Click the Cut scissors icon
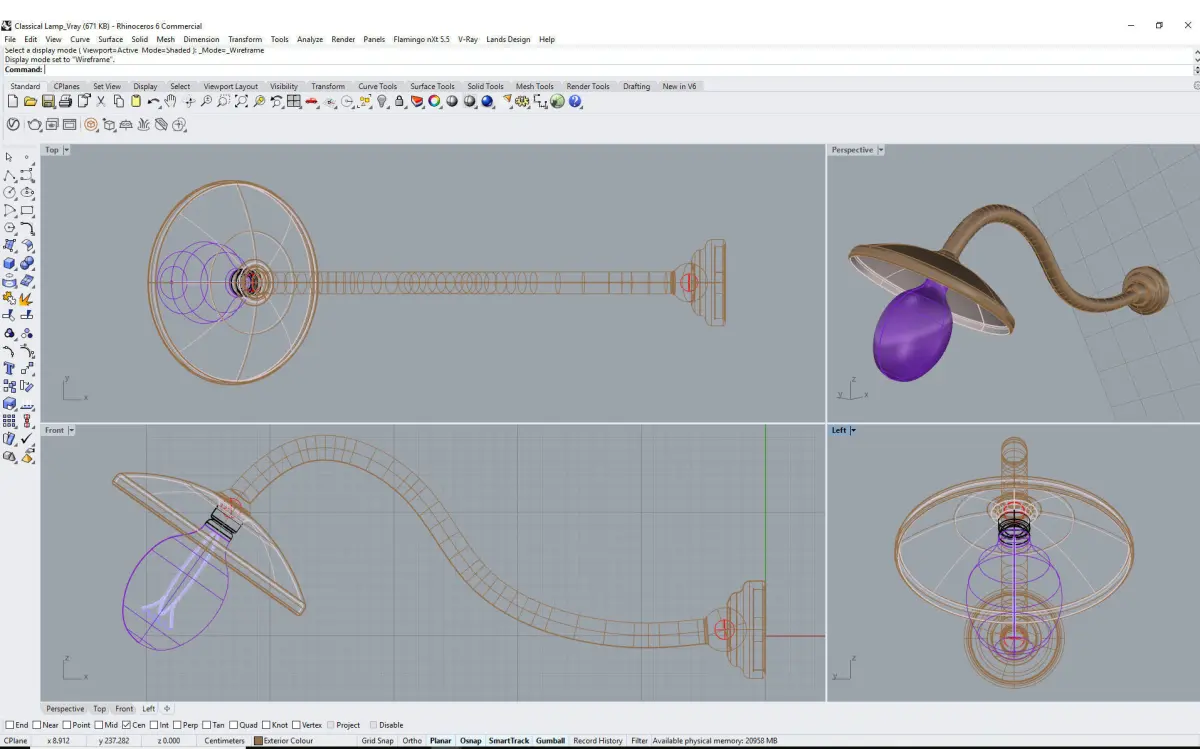1200x749 pixels. click(x=100, y=101)
